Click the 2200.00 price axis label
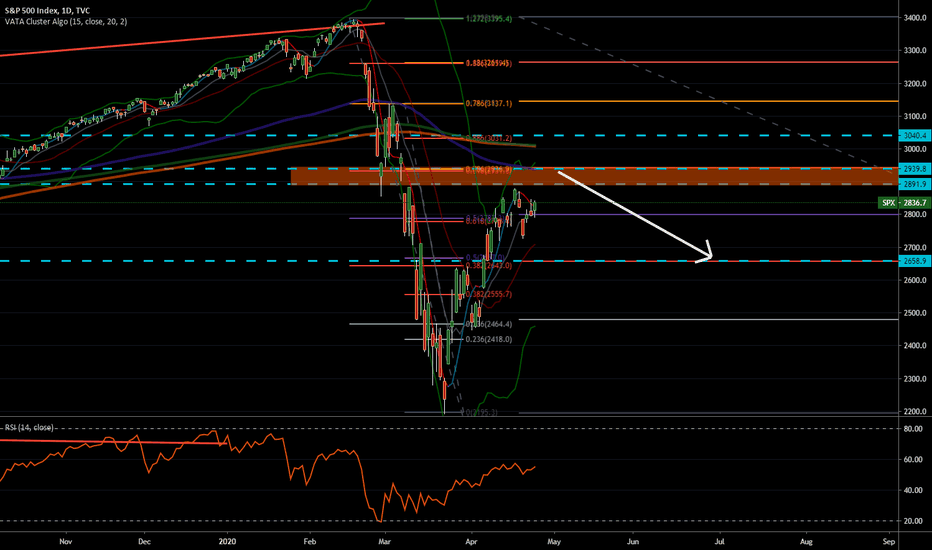 pos(915,411)
